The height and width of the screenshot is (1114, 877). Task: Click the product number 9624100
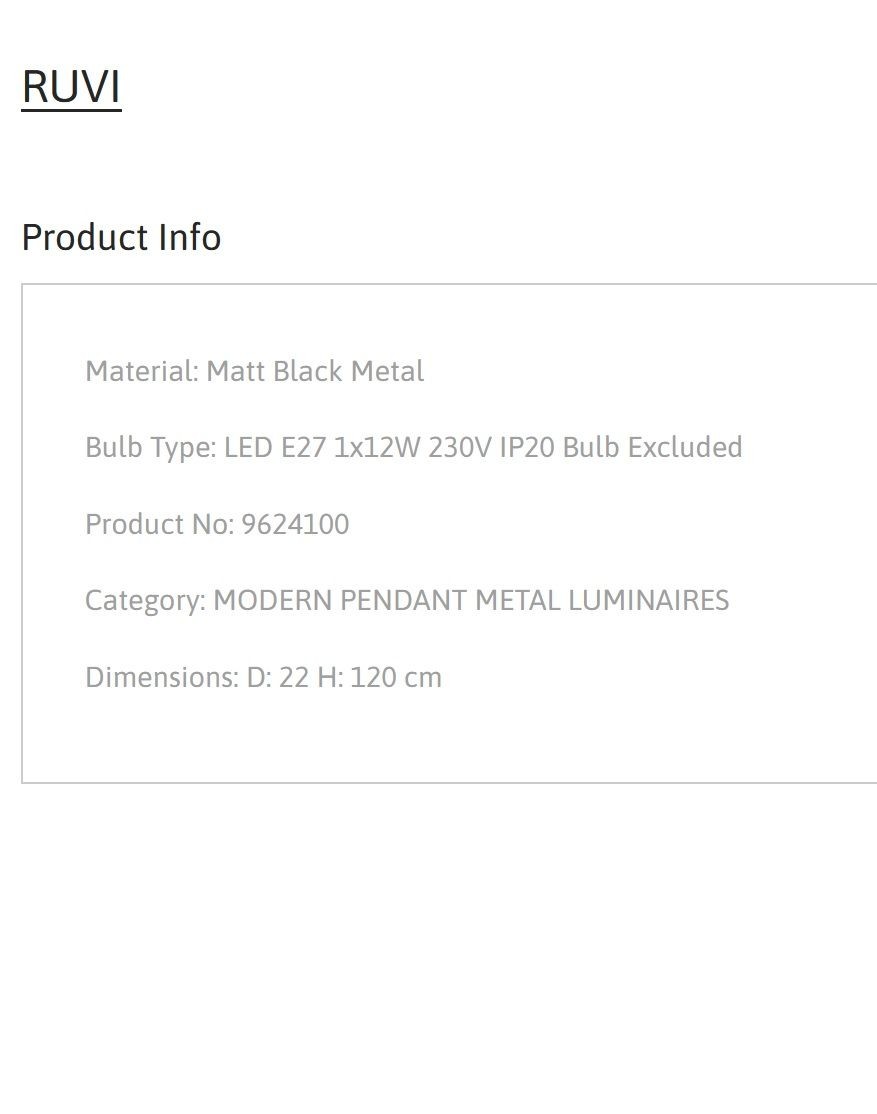click(x=296, y=524)
